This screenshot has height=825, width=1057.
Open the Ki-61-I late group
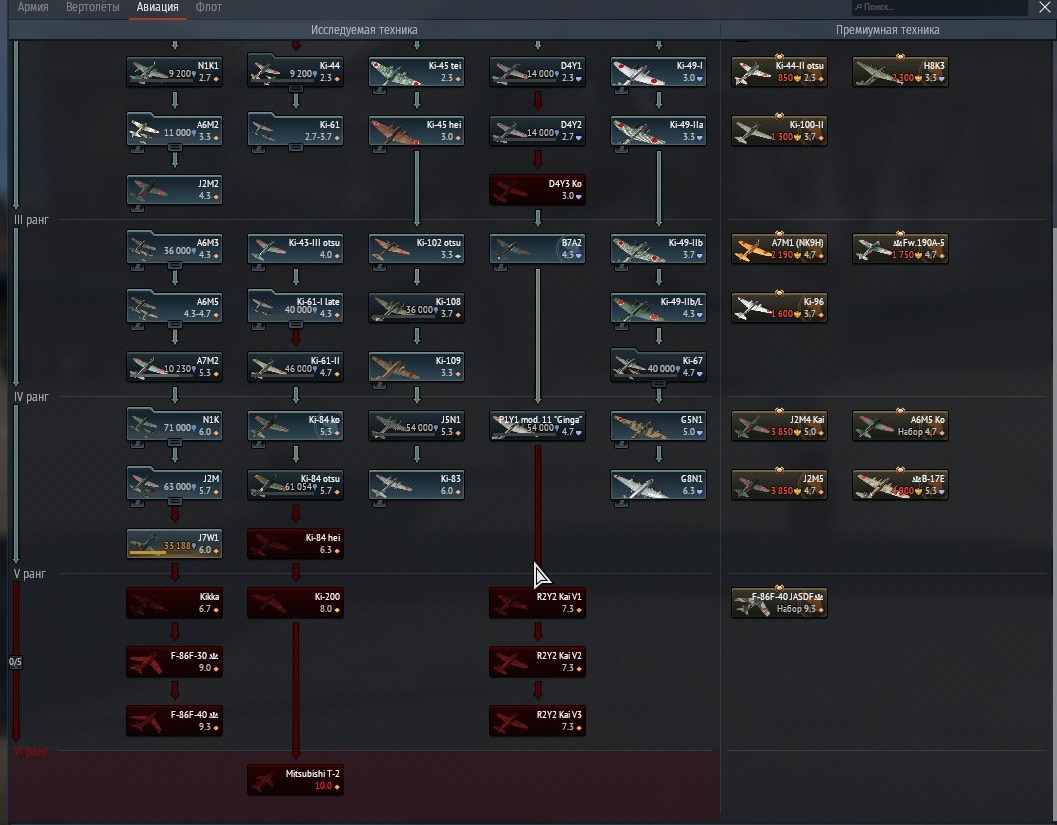click(295, 307)
